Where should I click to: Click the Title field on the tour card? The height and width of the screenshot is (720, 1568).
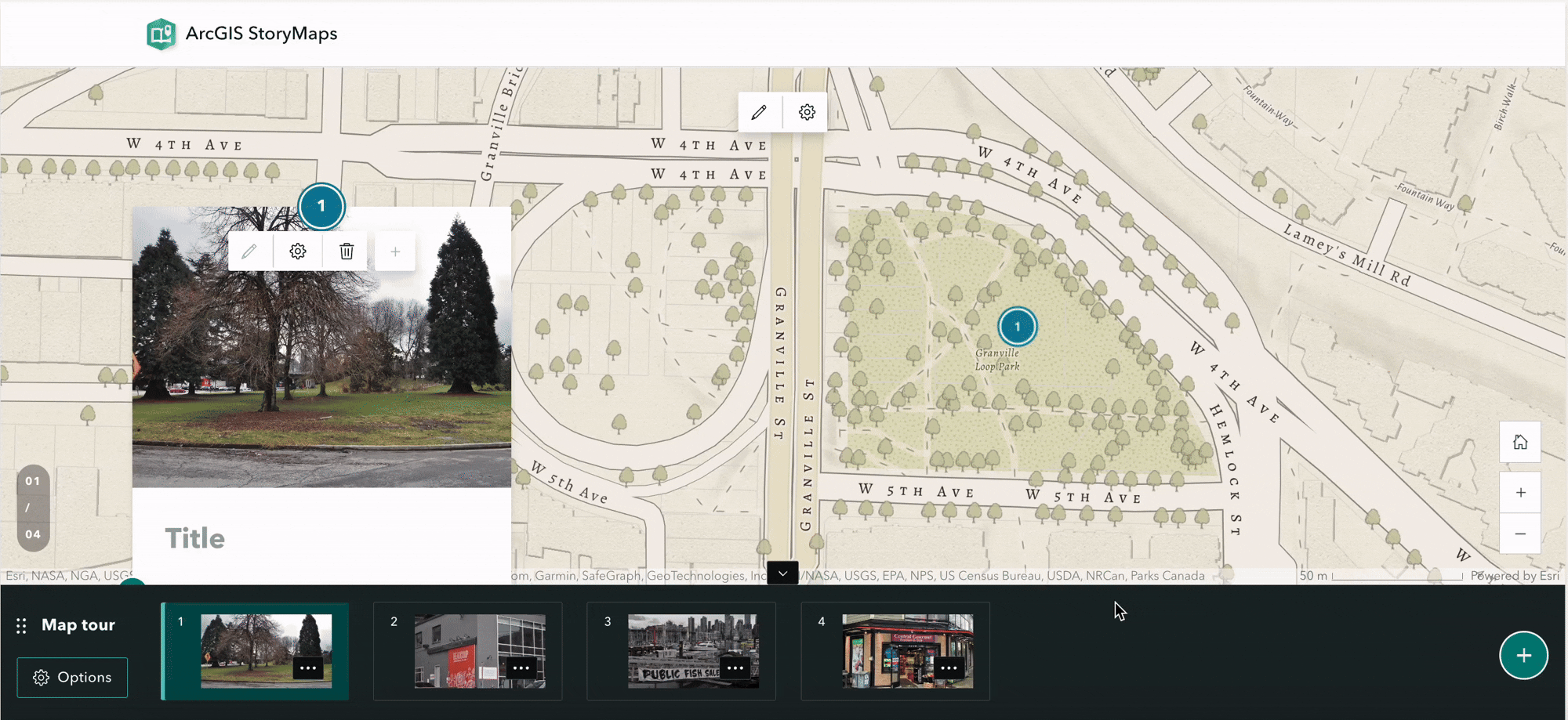tap(194, 537)
